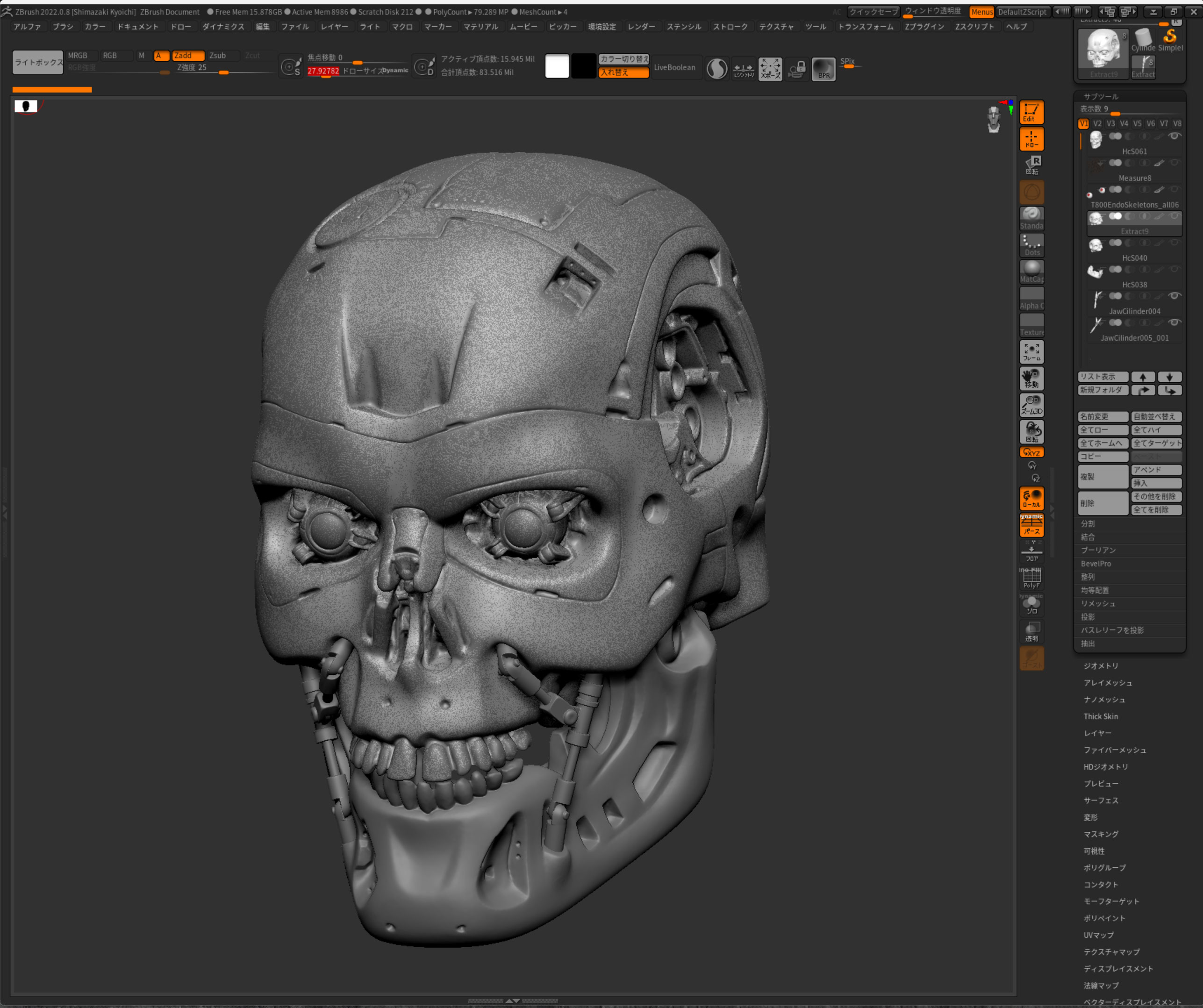
Task: Click 複製 duplicate button
Action: point(1103,477)
